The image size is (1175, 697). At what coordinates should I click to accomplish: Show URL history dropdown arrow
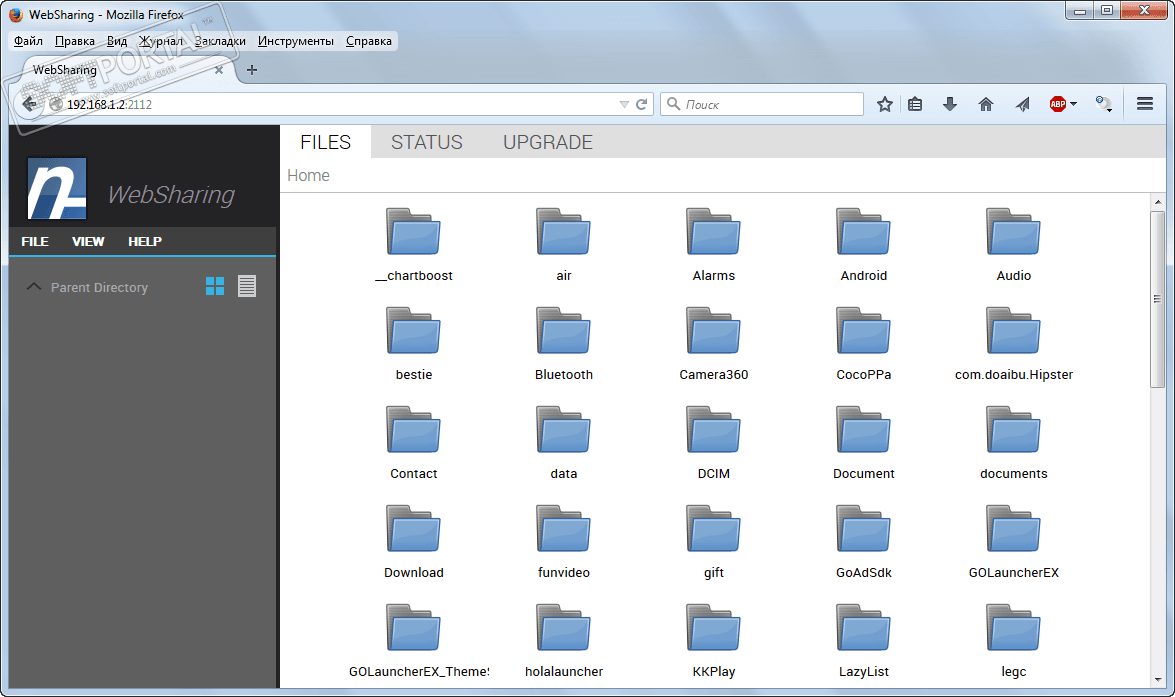click(624, 105)
